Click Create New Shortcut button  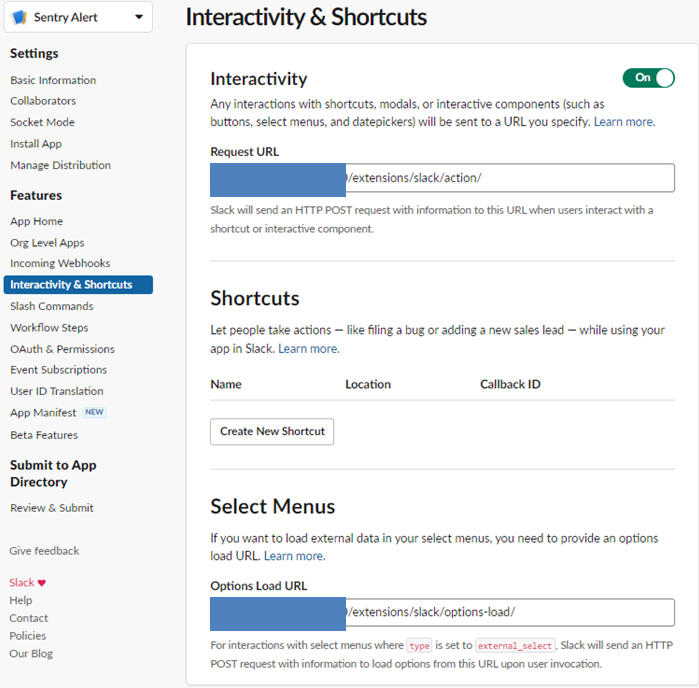[x=272, y=432]
